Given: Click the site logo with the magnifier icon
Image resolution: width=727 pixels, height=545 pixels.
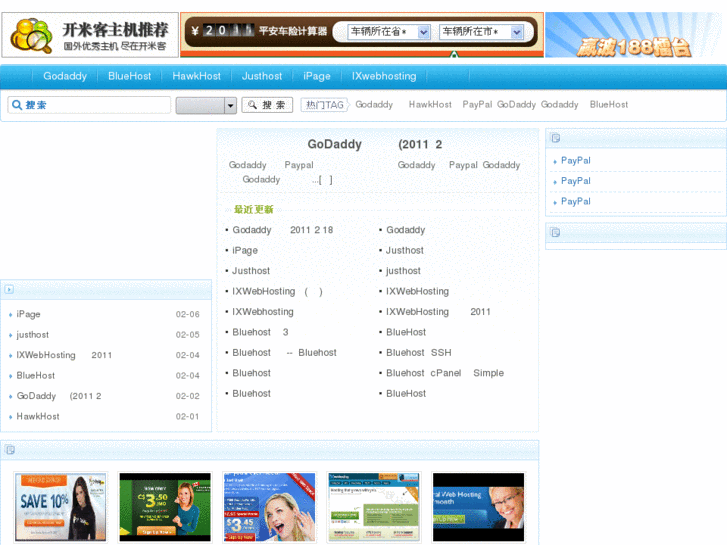Looking at the screenshot, I should (x=90, y=35).
